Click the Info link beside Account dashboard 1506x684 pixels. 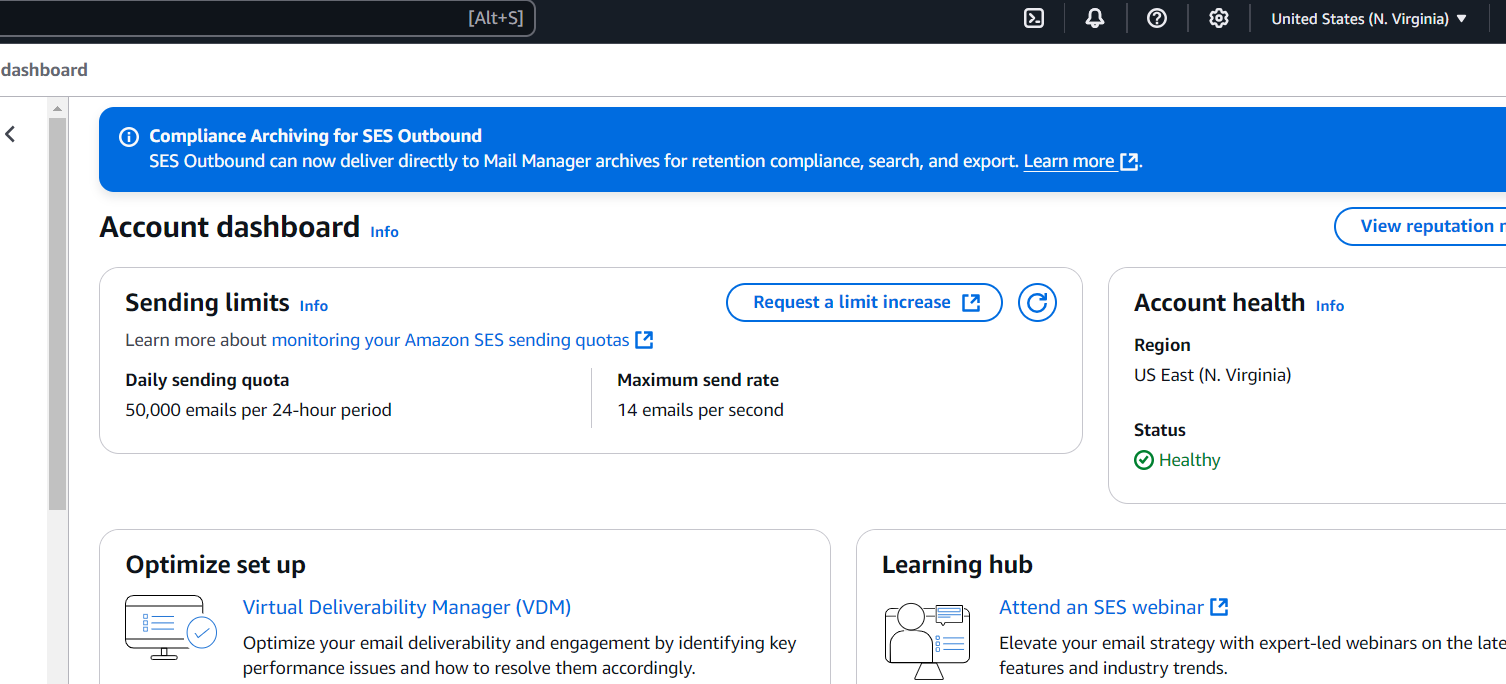(x=384, y=232)
